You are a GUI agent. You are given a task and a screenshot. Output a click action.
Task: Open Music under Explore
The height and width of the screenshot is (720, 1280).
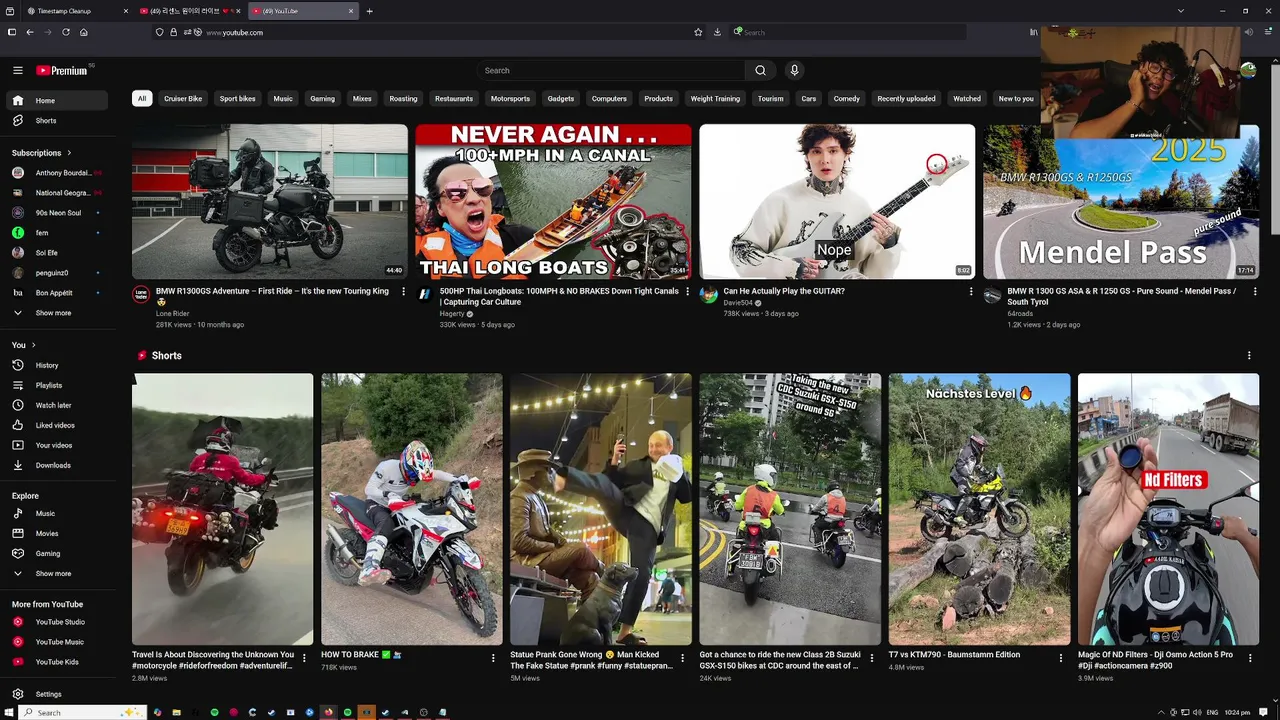coord(56,513)
